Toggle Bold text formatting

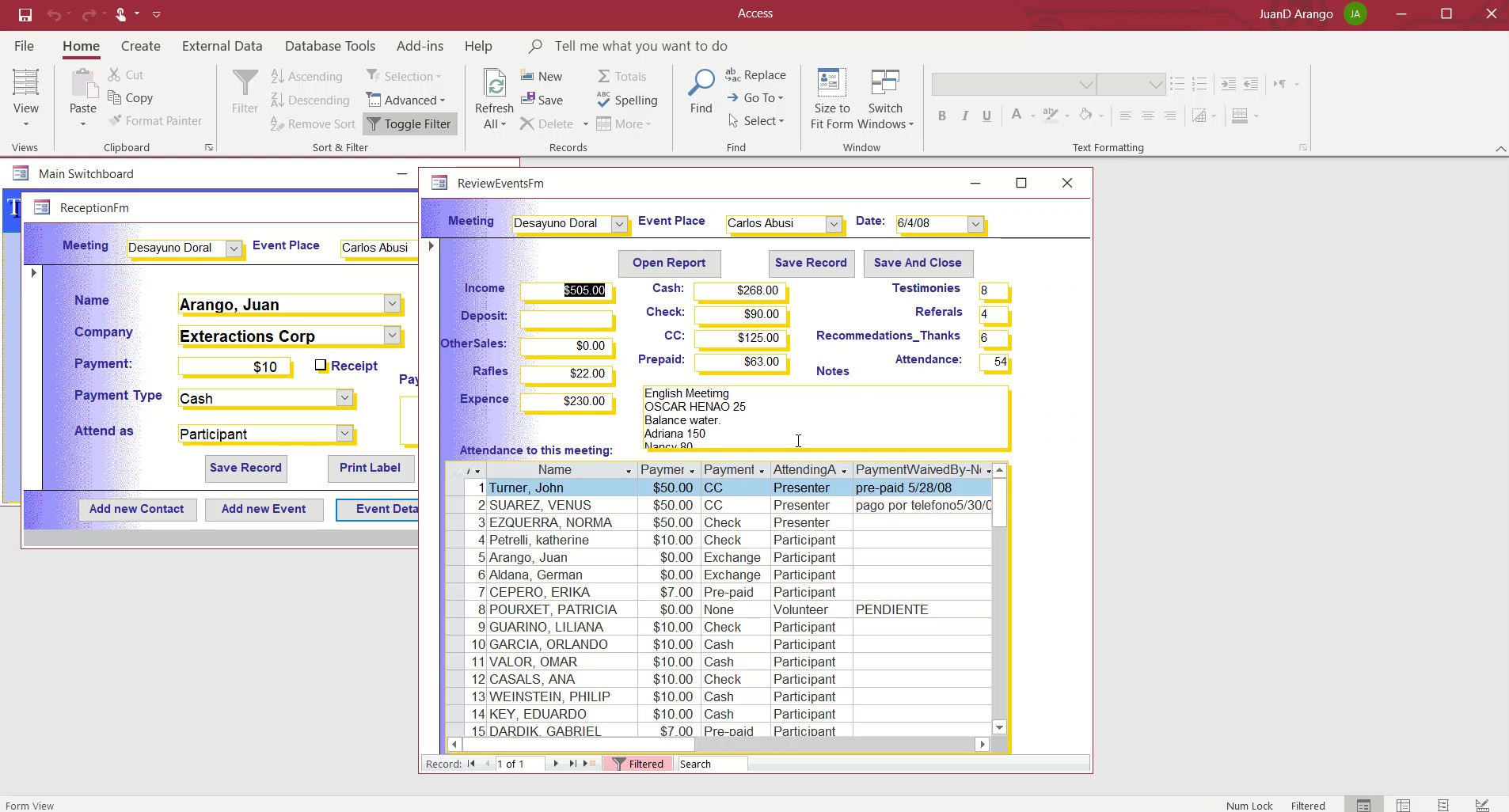pyautogui.click(x=942, y=116)
